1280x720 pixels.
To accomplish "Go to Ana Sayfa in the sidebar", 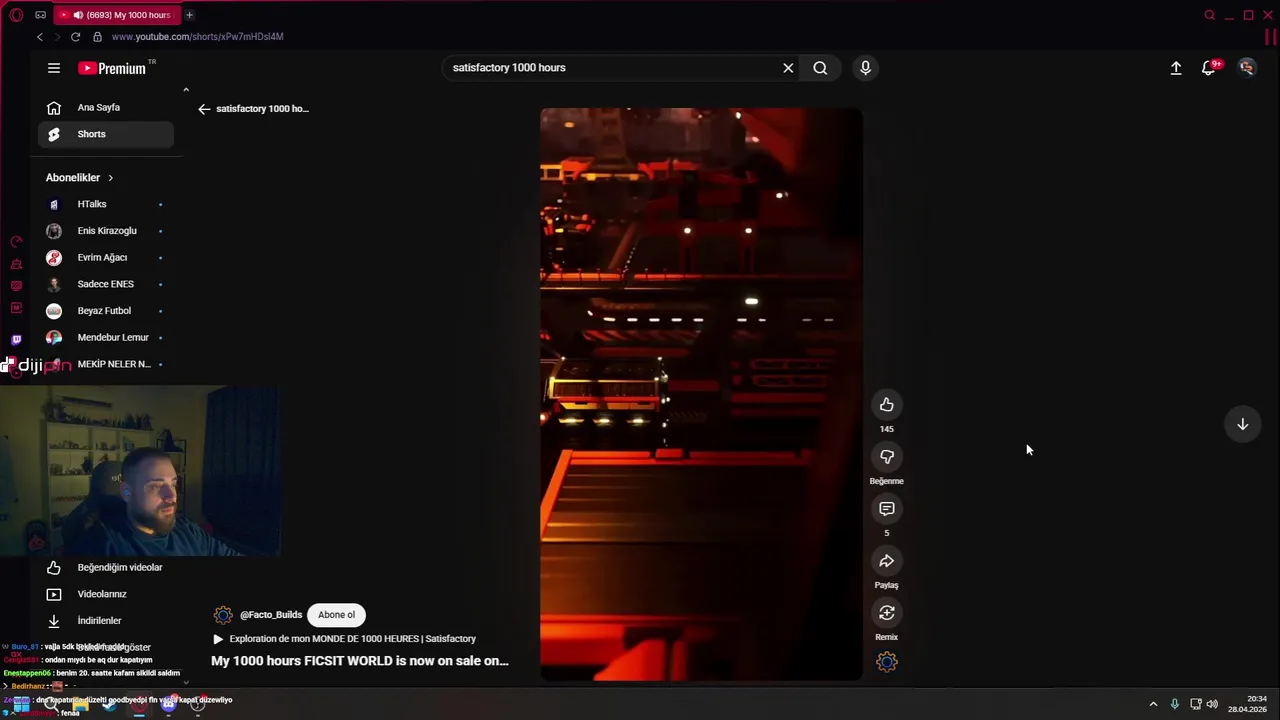I will 106,108.
